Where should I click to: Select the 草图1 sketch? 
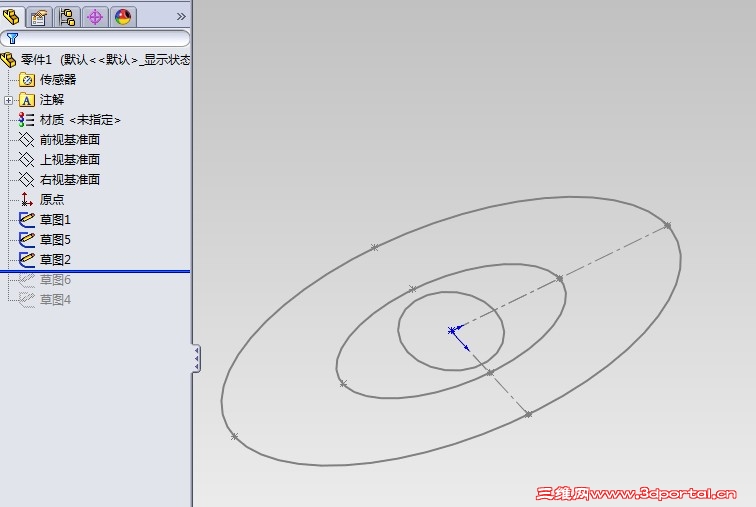pos(55,220)
